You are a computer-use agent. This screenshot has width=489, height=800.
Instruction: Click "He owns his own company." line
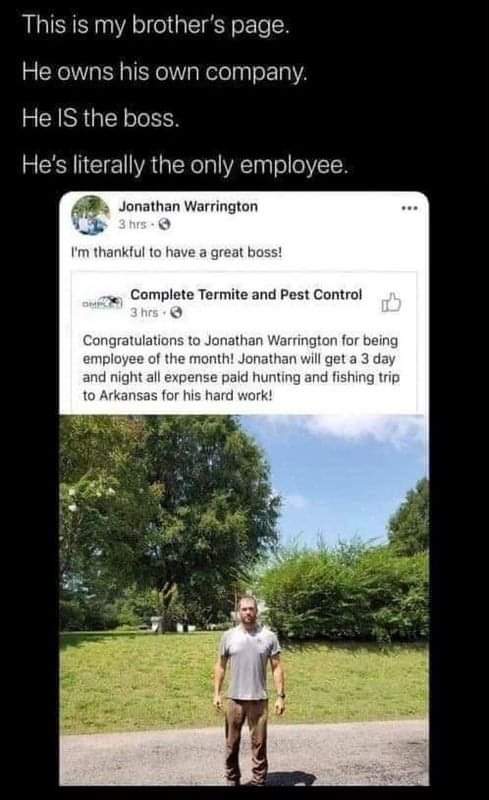(x=164, y=72)
